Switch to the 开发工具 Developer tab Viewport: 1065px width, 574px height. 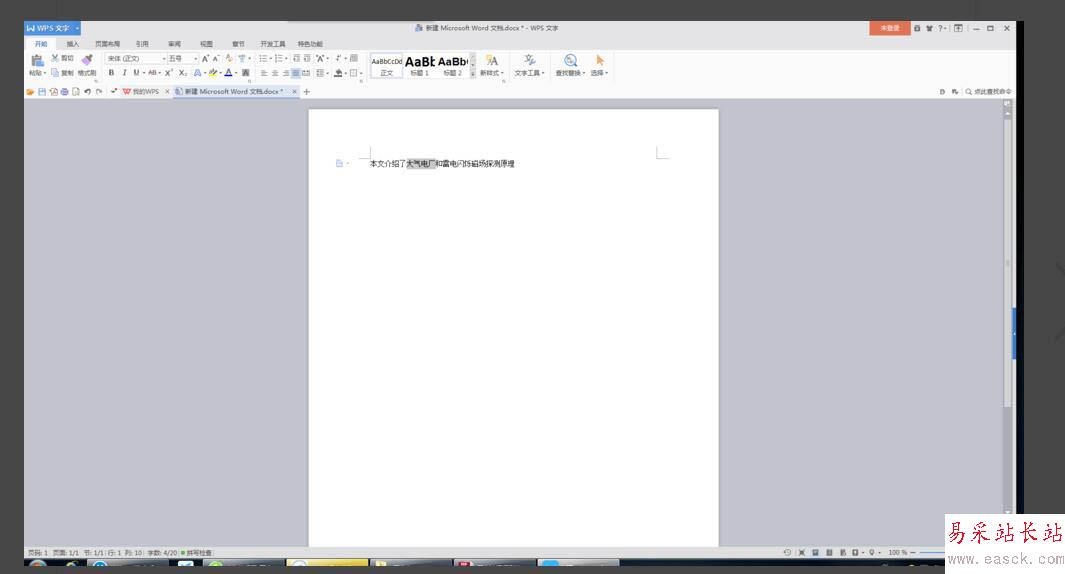point(272,43)
